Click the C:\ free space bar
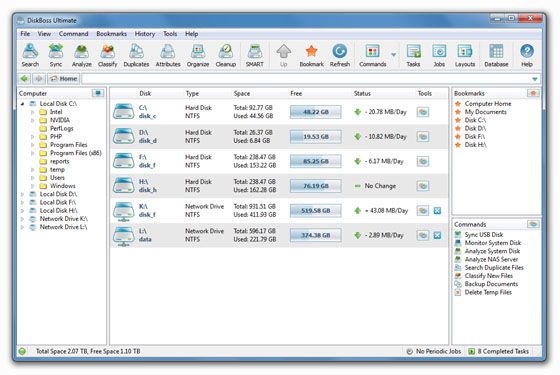 315,112
